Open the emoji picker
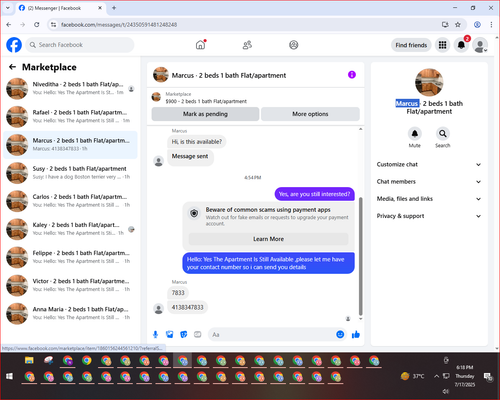500x400 pixels. pos(340,334)
